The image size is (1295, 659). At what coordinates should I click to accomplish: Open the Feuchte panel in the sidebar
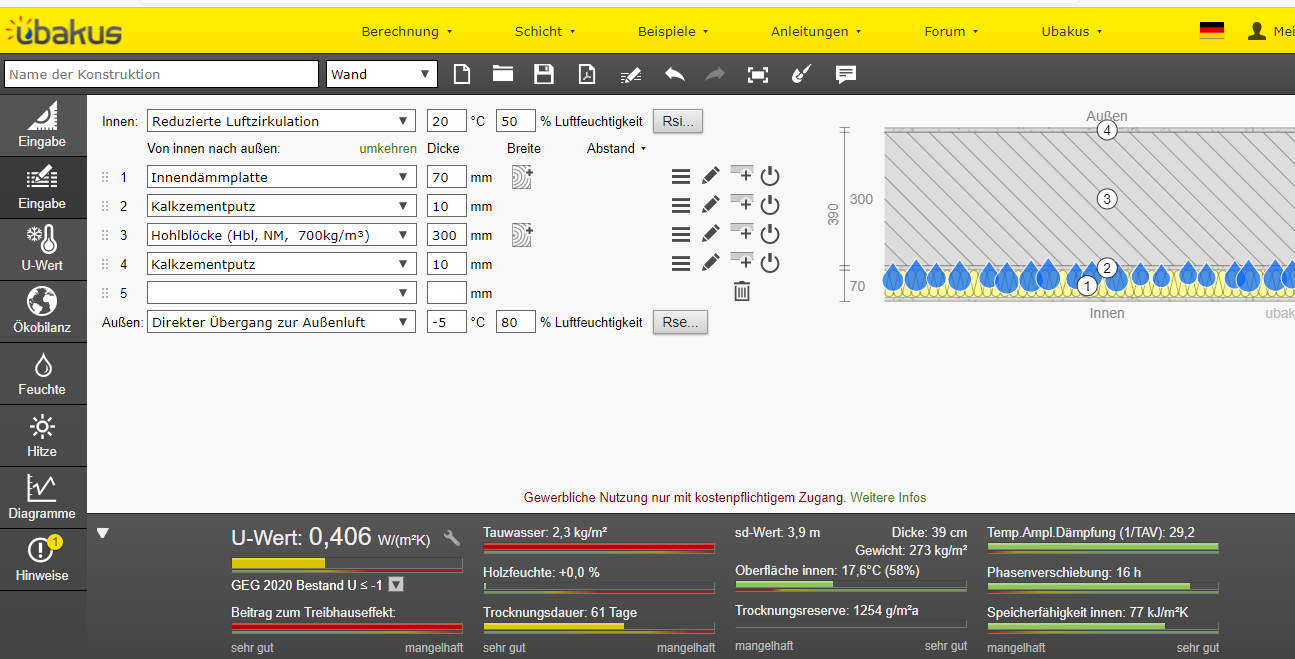coord(42,374)
